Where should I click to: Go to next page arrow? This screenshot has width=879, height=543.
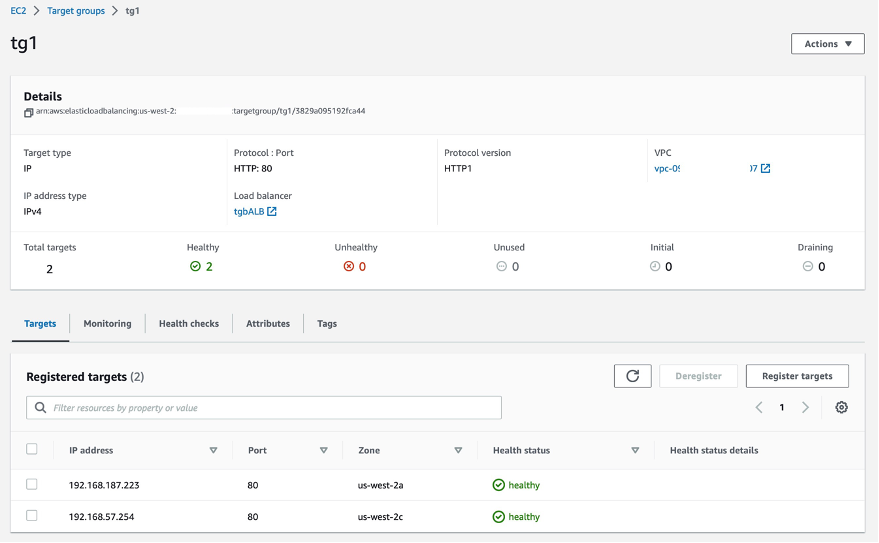point(805,407)
